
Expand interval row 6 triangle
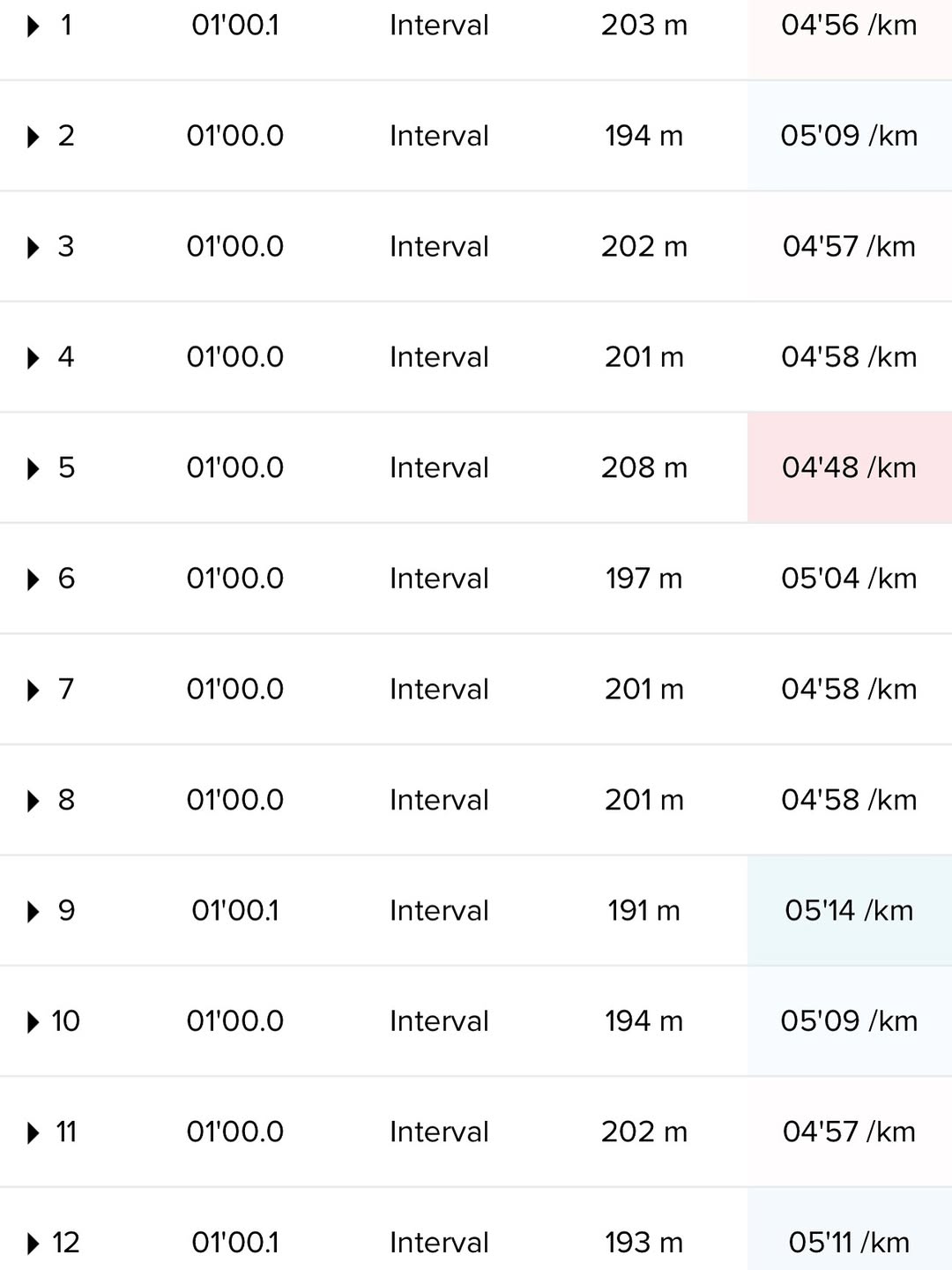pyautogui.click(x=33, y=579)
